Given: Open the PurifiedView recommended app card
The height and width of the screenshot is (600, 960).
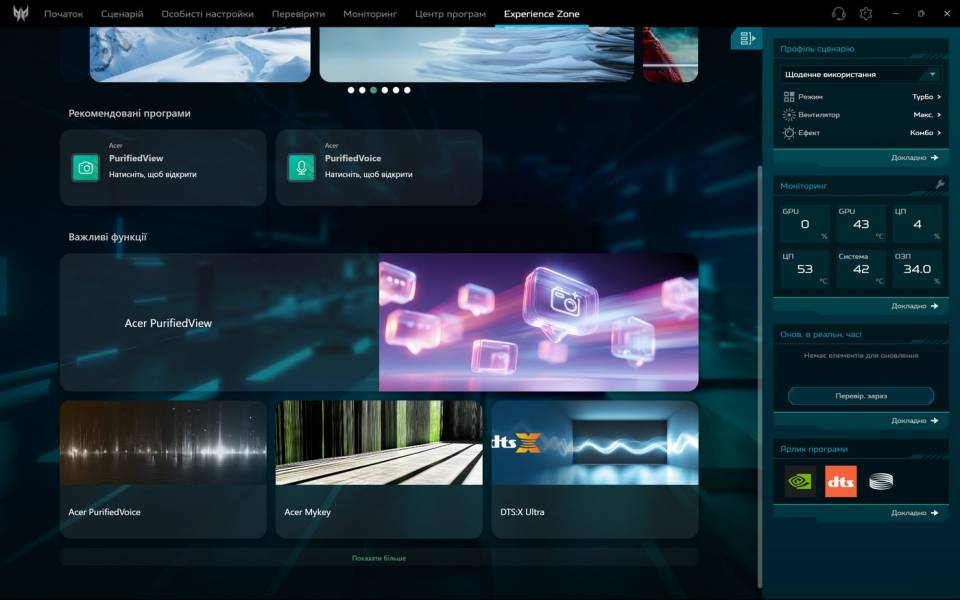Looking at the screenshot, I should [x=163, y=167].
